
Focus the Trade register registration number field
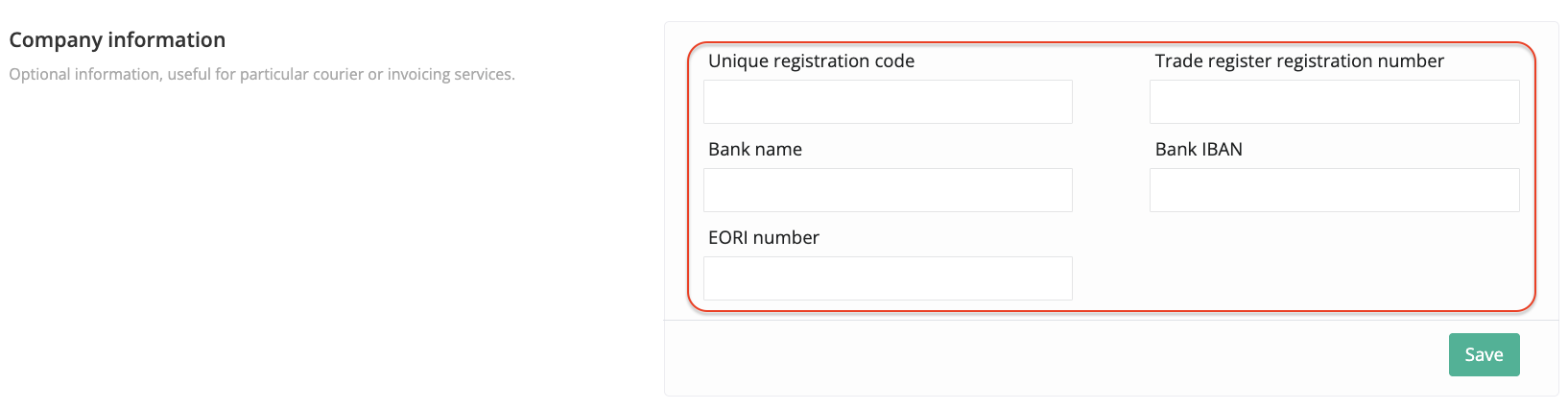tap(1334, 102)
